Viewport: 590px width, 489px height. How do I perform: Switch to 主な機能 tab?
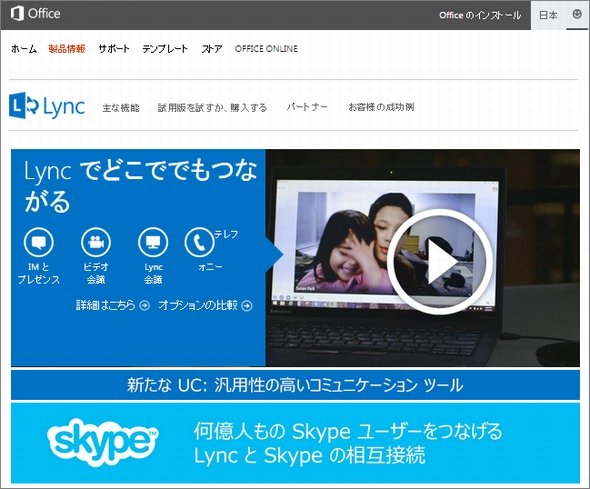click(121, 108)
